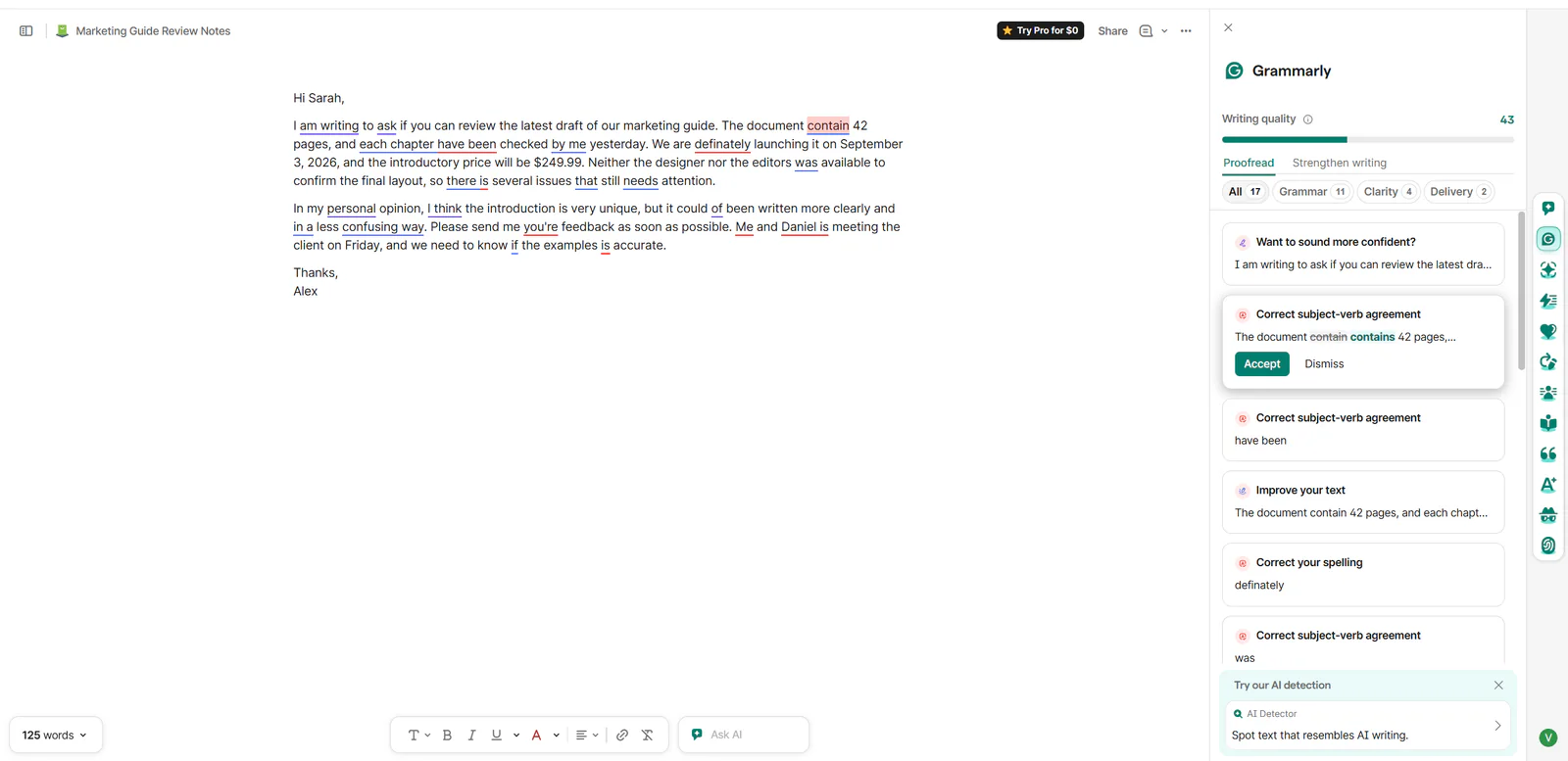
Task: Show All 17 suggestions
Action: [1246, 192]
